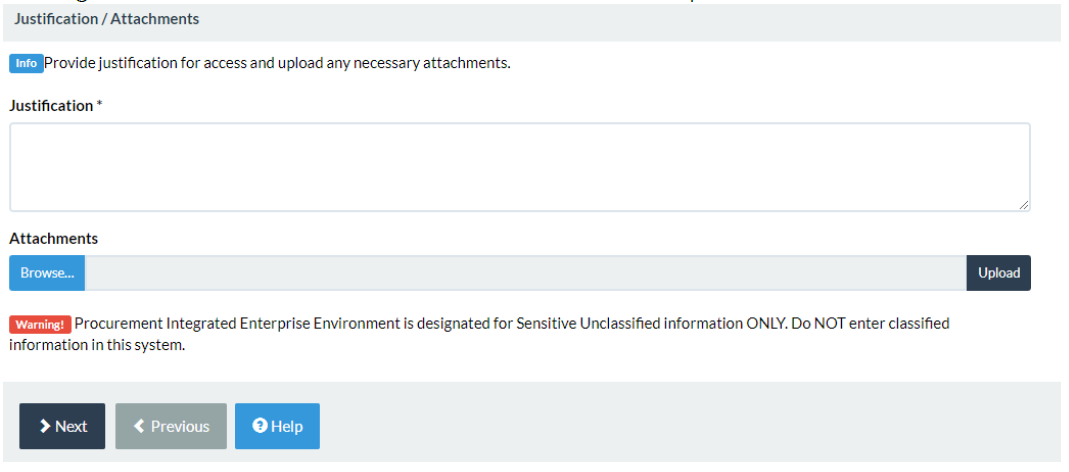Click the left chevron icon on Previous
Image resolution: width=1069 pixels, height=472 pixels.
click(139, 426)
